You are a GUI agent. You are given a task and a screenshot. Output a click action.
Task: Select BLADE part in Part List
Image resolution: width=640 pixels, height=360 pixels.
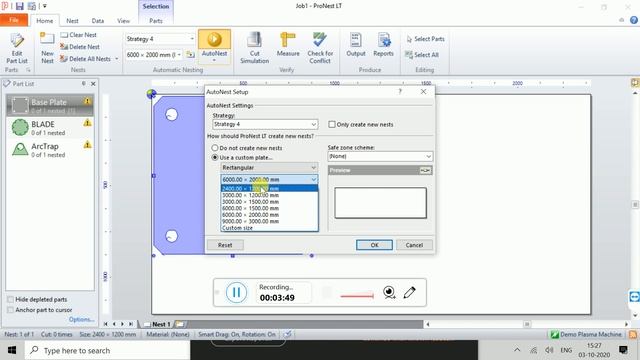(50, 128)
